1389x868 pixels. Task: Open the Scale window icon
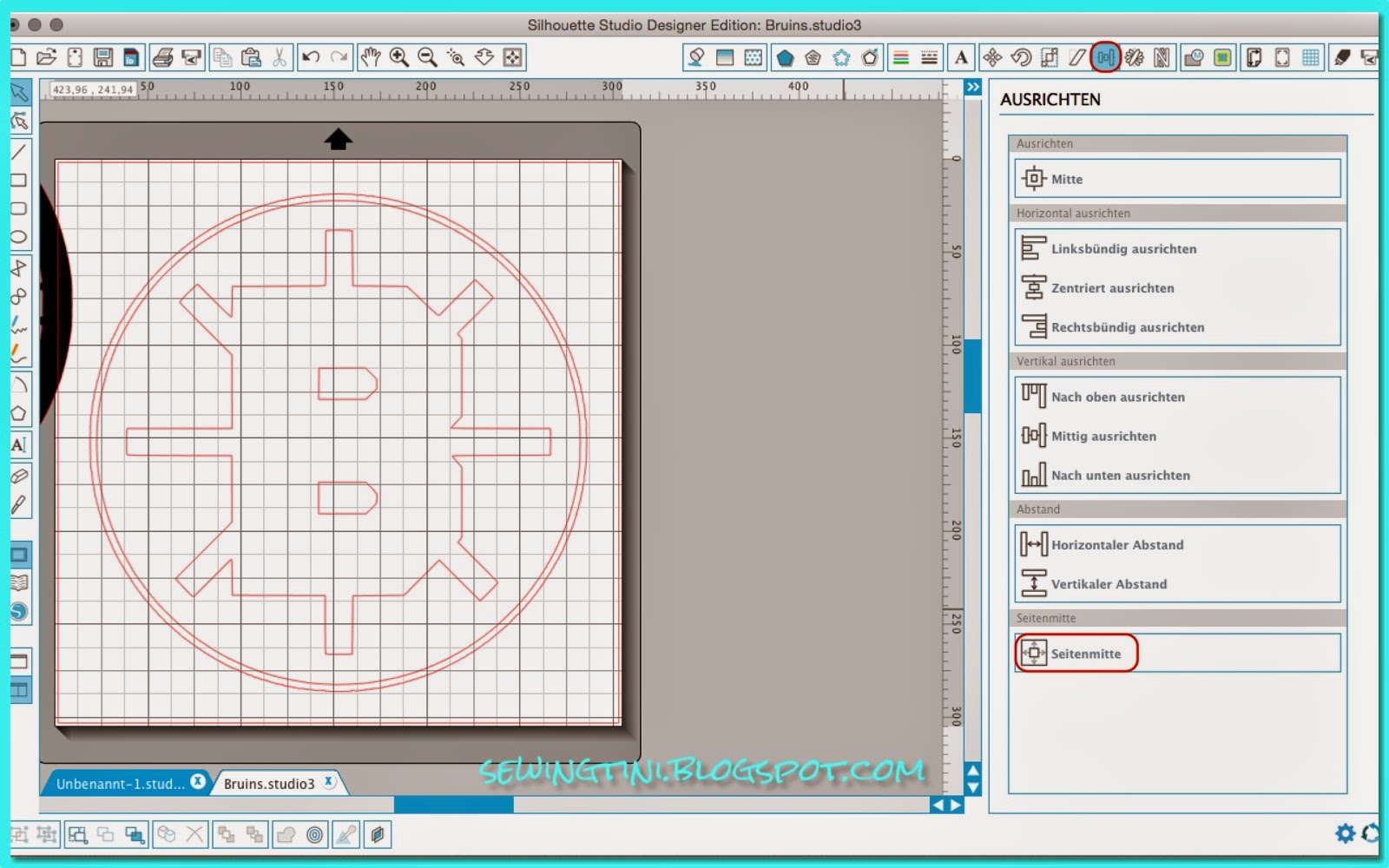tap(1050, 58)
